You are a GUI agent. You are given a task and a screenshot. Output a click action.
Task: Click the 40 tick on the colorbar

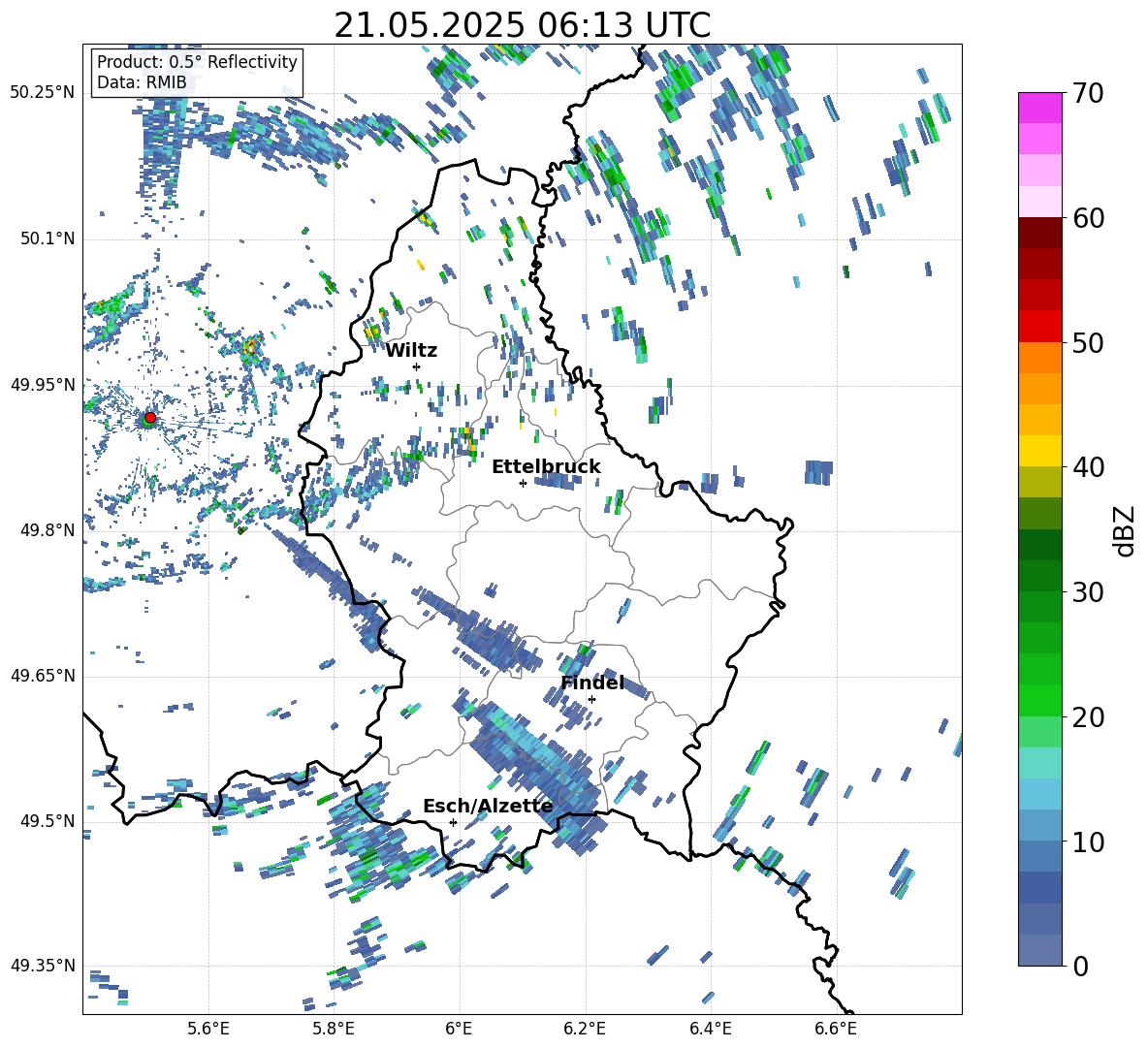pyautogui.click(x=1088, y=467)
